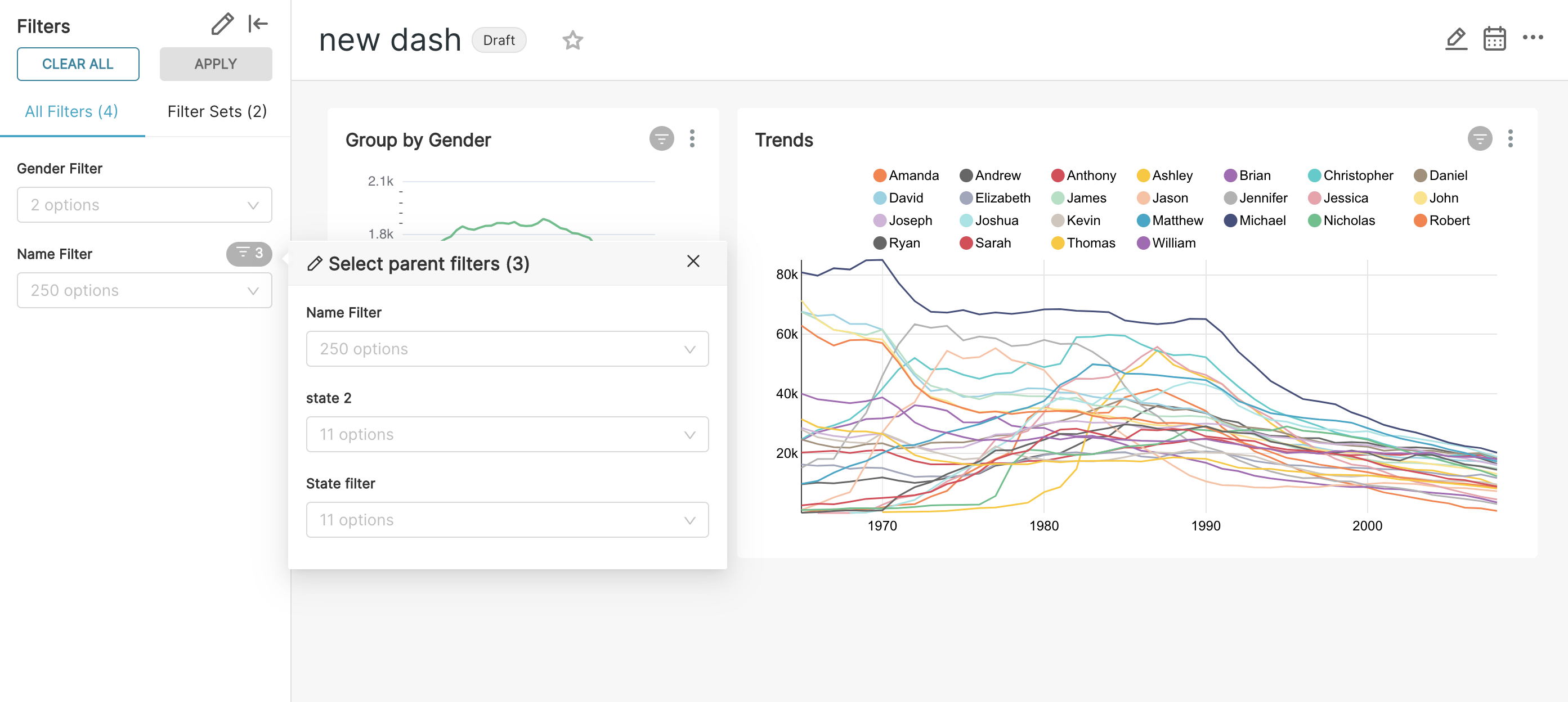Open the schedule calendar icon
The width and height of the screenshot is (1568, 702).
tap(1494, 39)
